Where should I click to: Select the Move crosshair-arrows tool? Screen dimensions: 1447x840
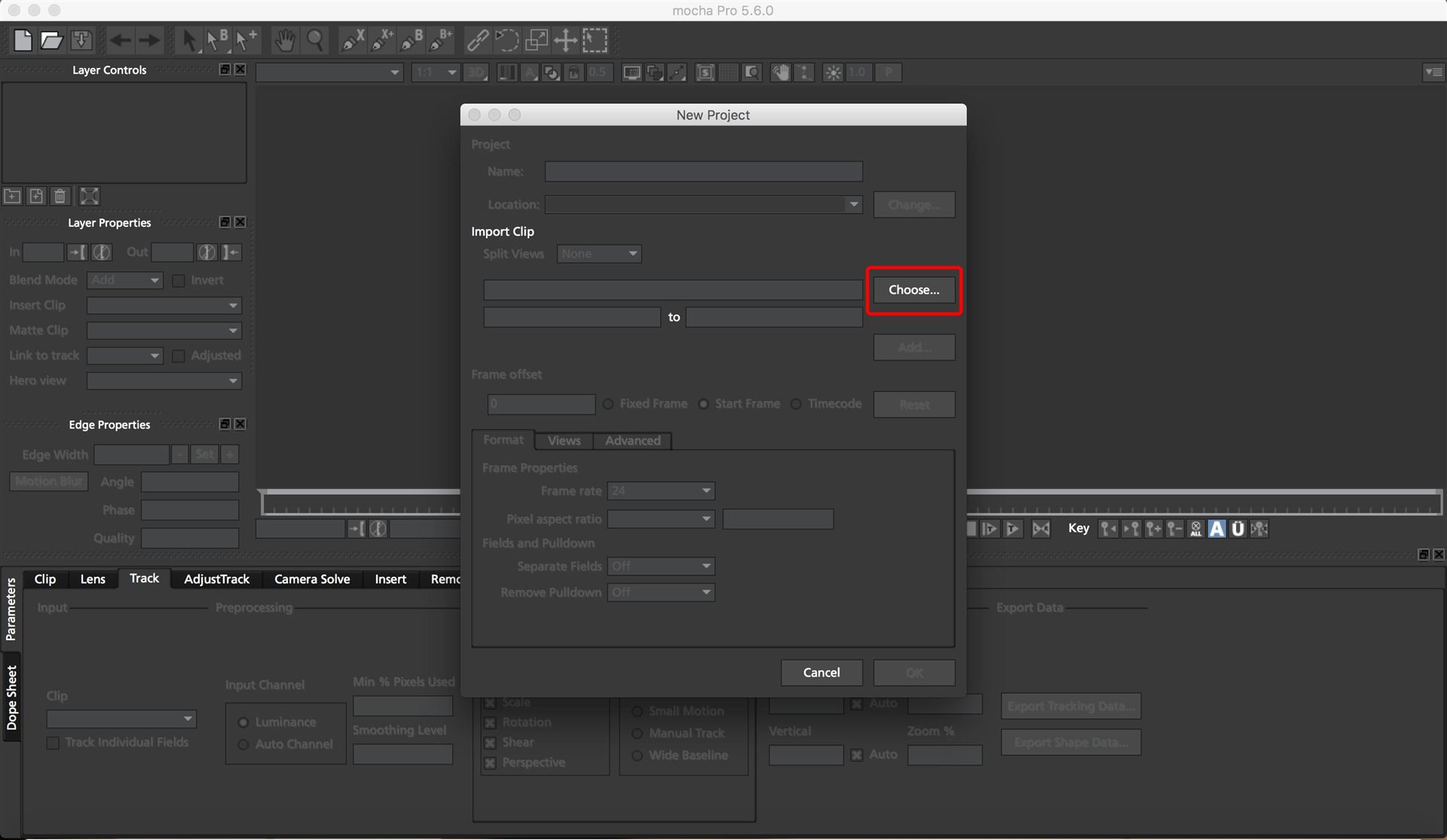[565, 40]
